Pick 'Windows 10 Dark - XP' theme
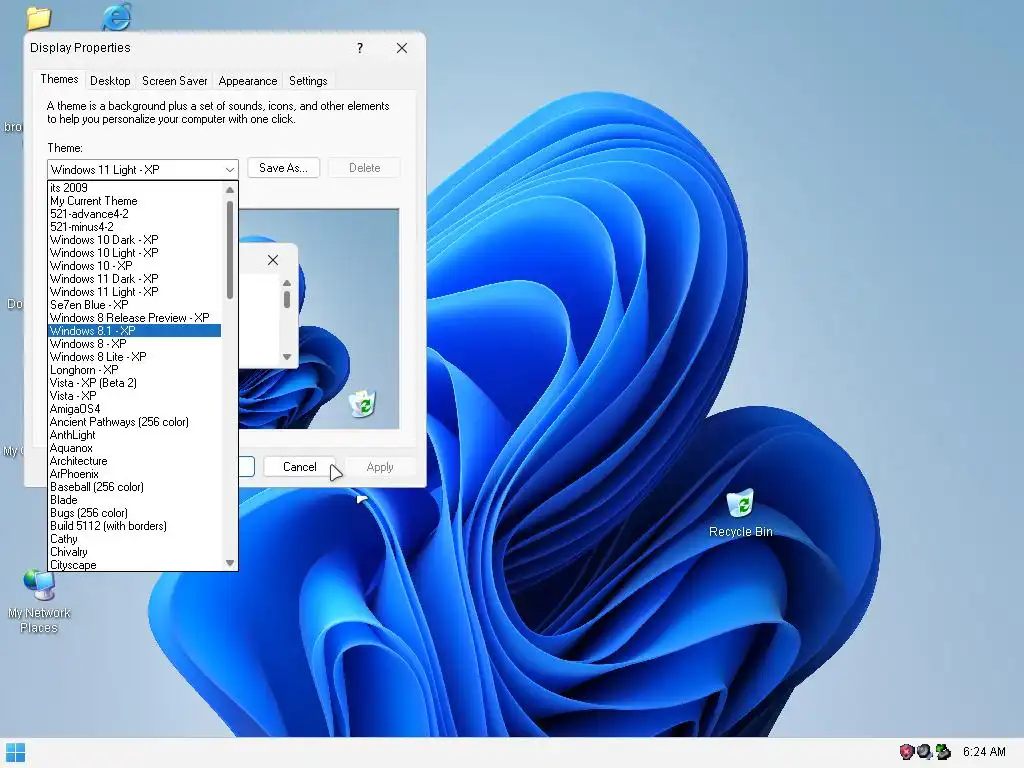 (x=135, y=240)
